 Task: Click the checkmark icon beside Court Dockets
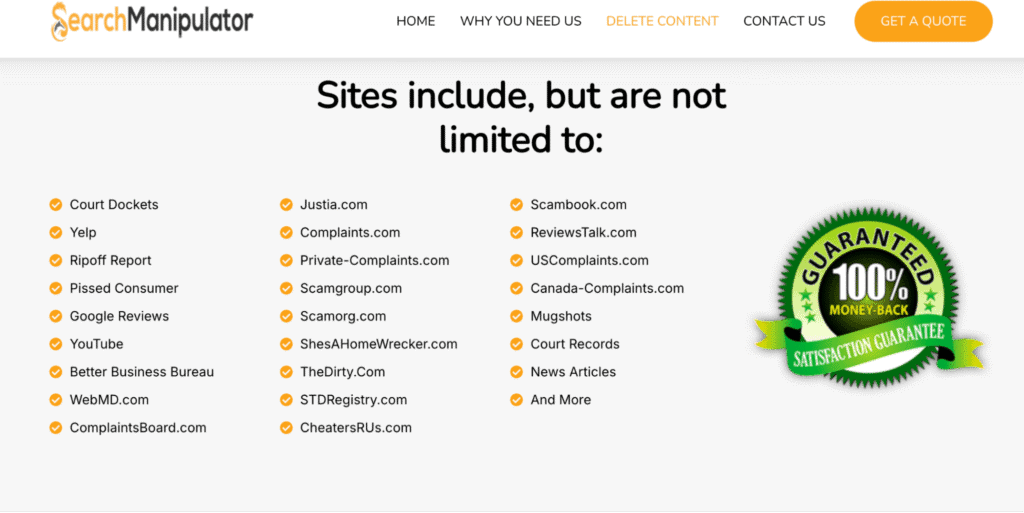[56, 205]
